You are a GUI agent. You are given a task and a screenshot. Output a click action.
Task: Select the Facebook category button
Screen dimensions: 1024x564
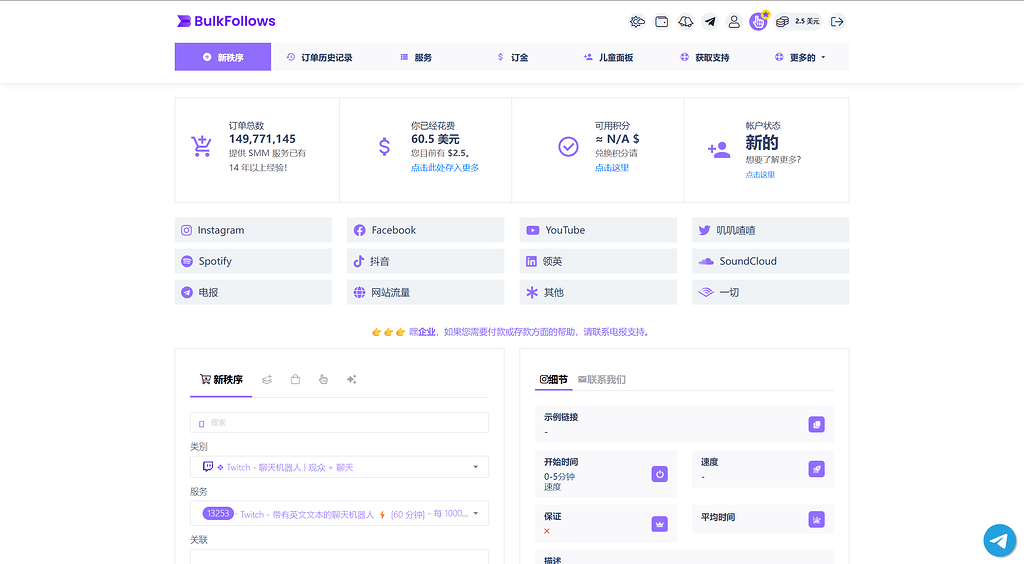426,230
